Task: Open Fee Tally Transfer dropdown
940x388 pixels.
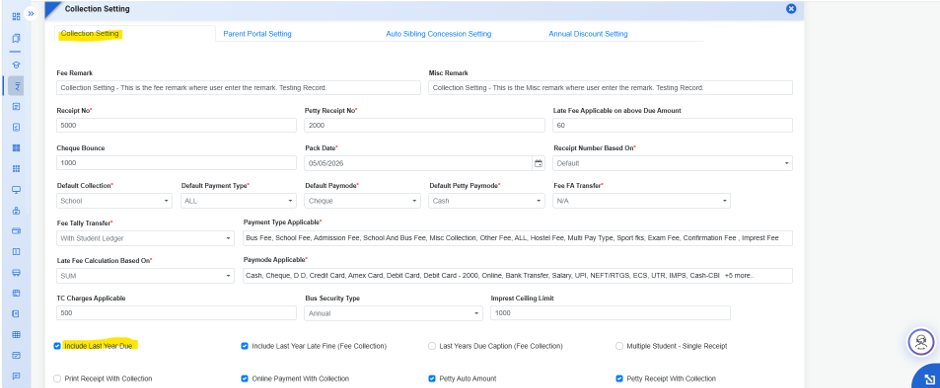Action: coord(145,238)
